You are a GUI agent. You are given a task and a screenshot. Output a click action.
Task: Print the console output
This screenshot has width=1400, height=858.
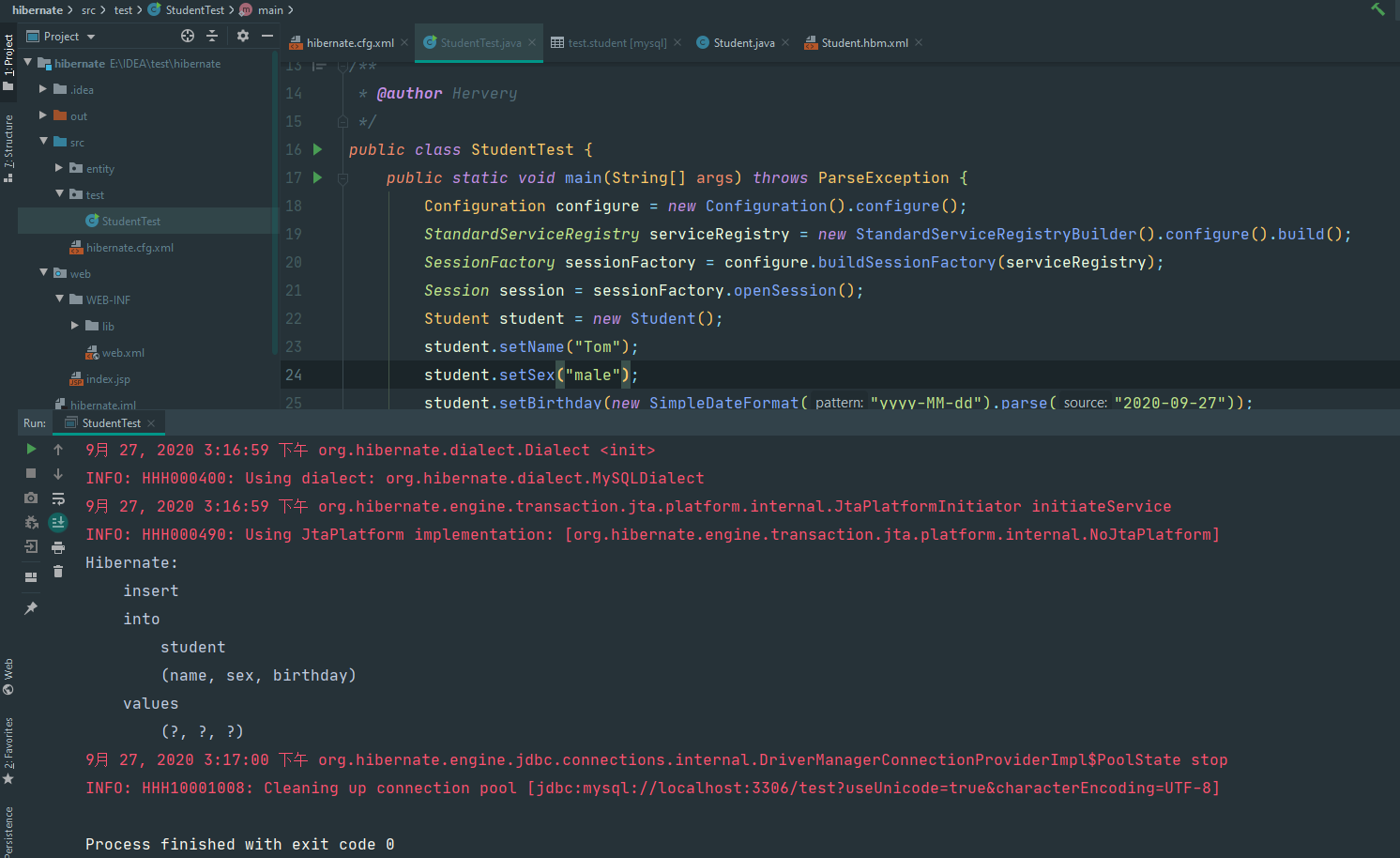[x=58, y=547]
